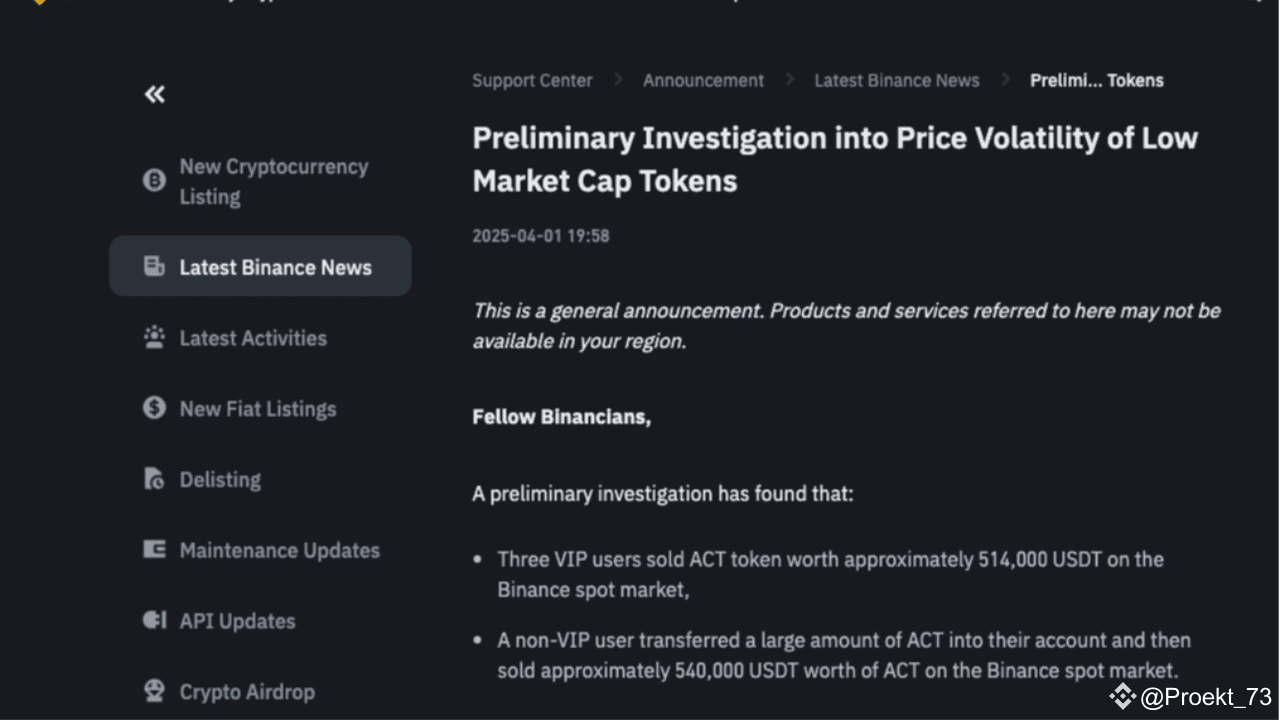Viewport: 1280px width, 720px height.
Task: Click the Latest Activities people icon
Action: tap(153, 337)
